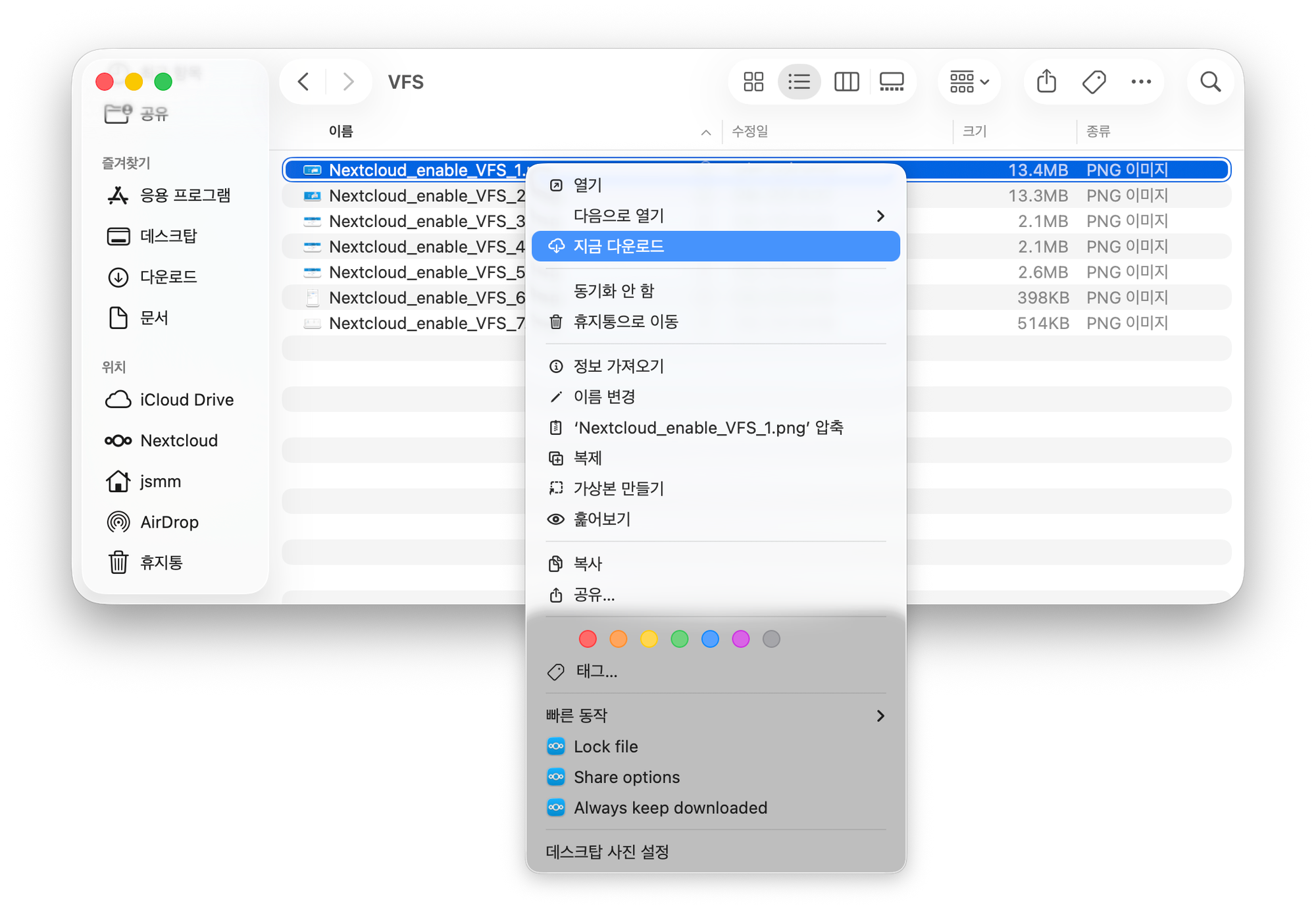Click the toolbar share icon
1316x908 pixels.
coord(1046,82)
